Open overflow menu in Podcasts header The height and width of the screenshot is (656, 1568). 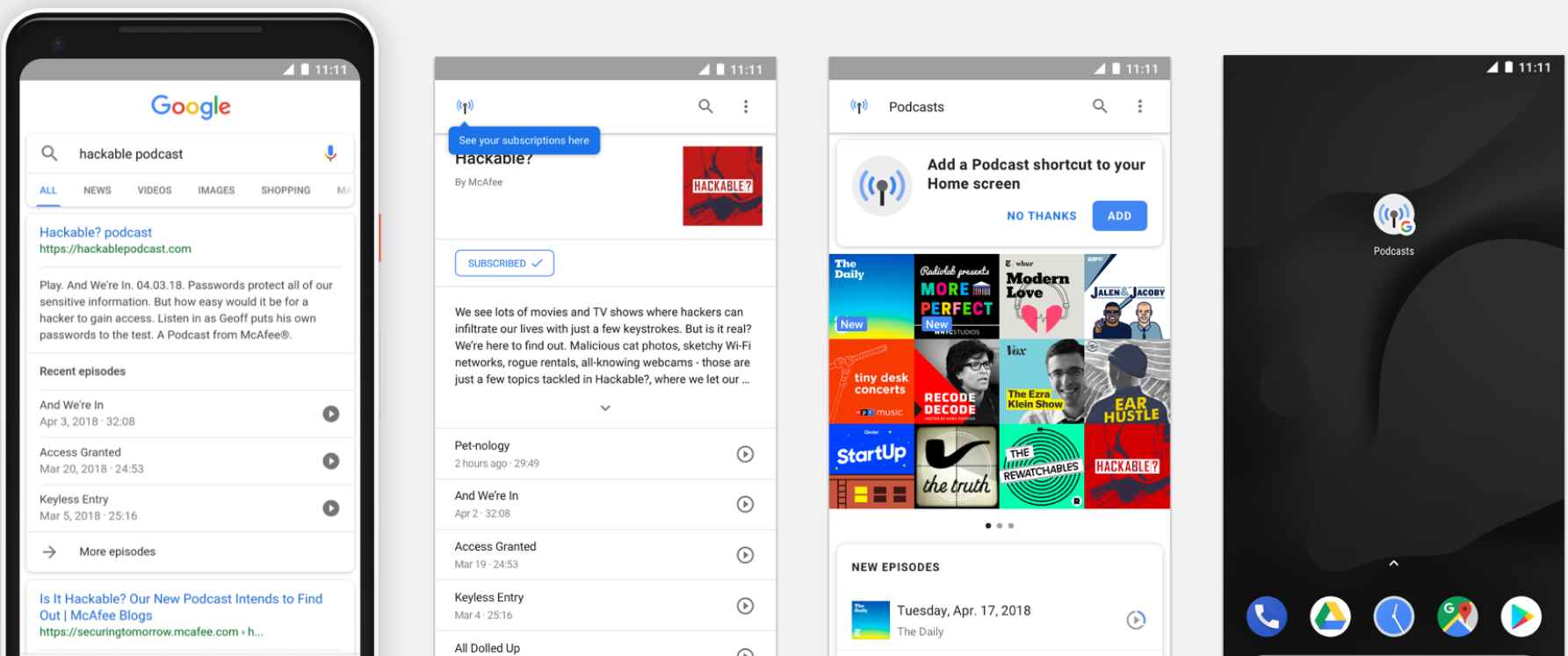coord(1140,106)
